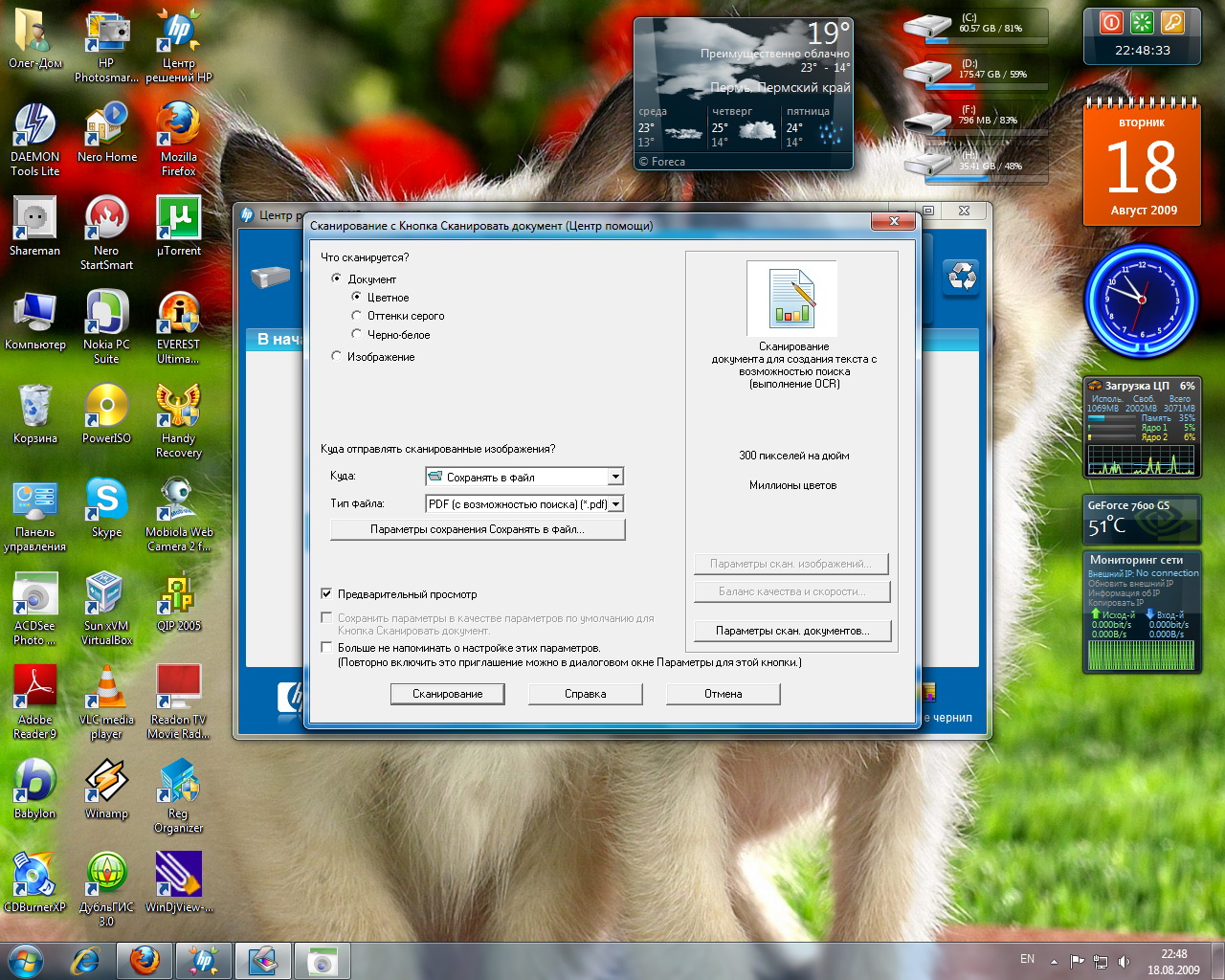Click EN language indicator in tray

point(1027,959)
